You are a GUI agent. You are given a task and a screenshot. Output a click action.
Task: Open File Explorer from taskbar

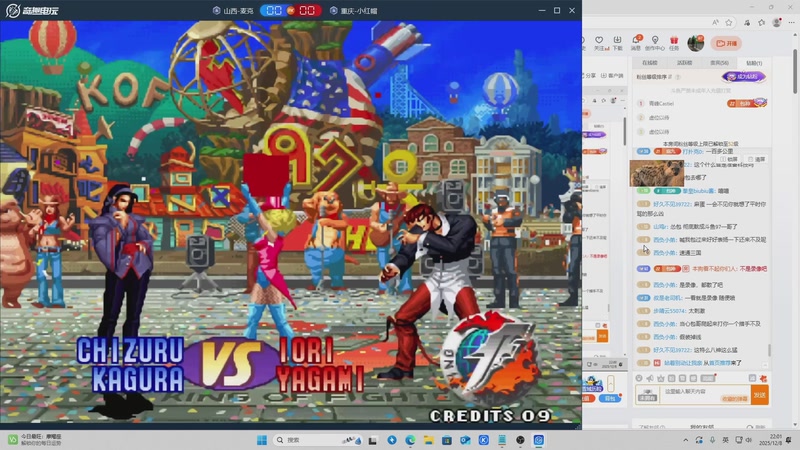(x=429, y=440)
